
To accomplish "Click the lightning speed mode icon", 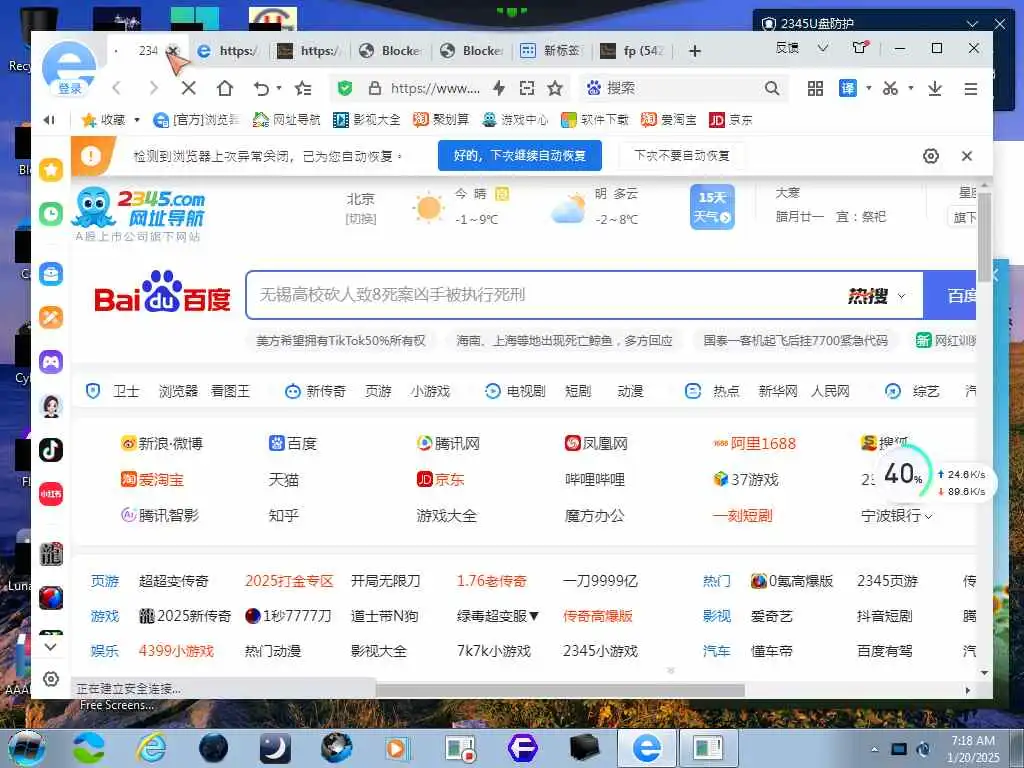I will [499, 88].
